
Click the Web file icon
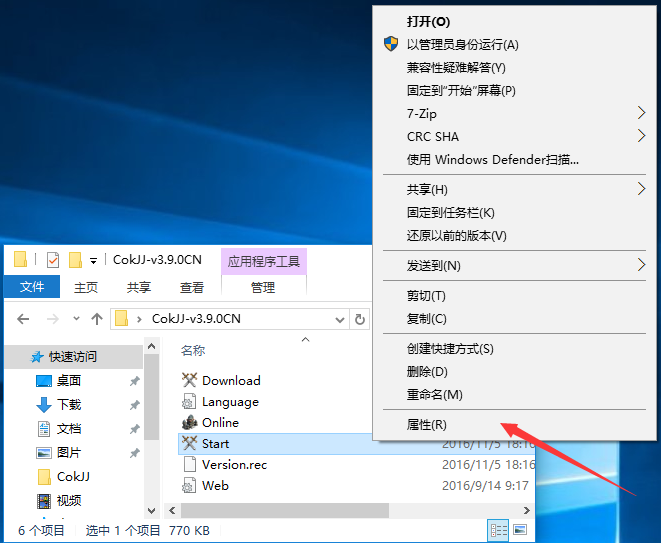pos(190,485)
